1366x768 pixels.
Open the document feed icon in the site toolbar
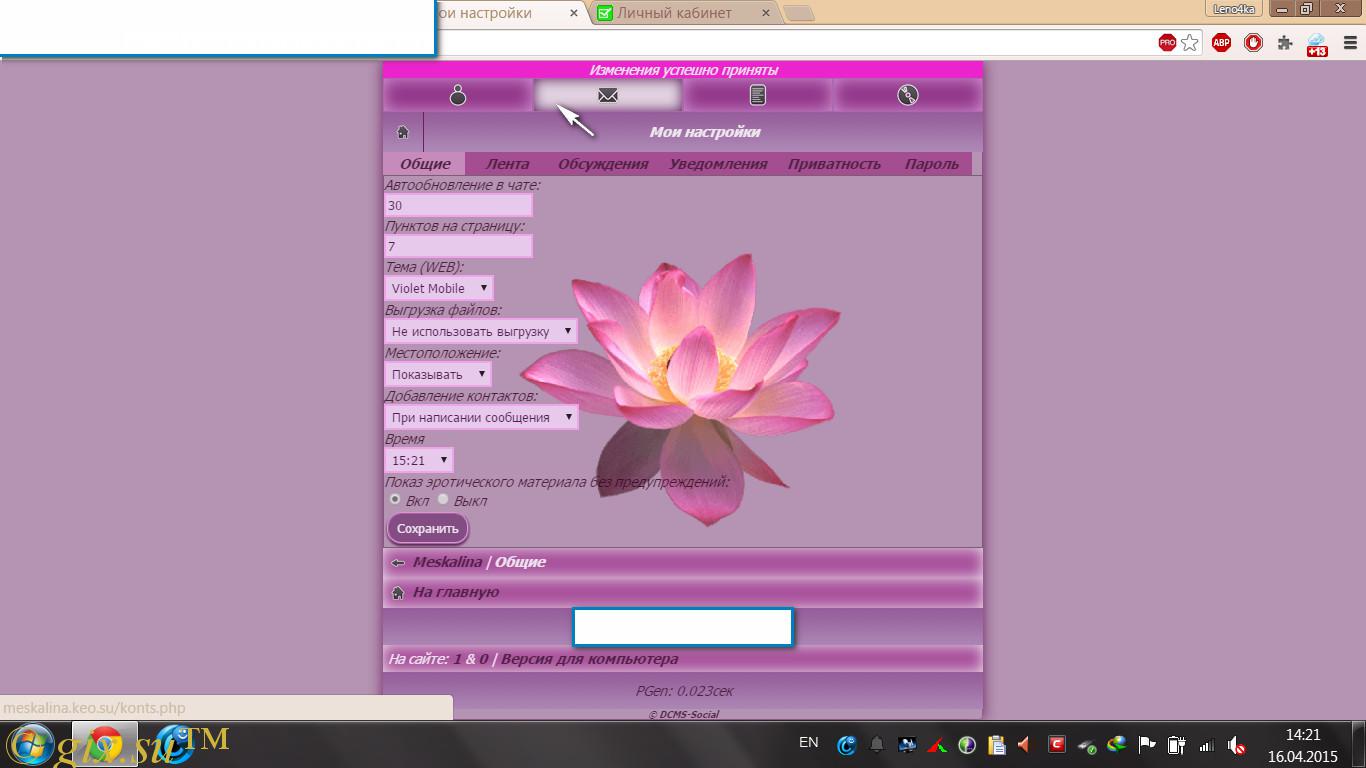coord(758,95)
